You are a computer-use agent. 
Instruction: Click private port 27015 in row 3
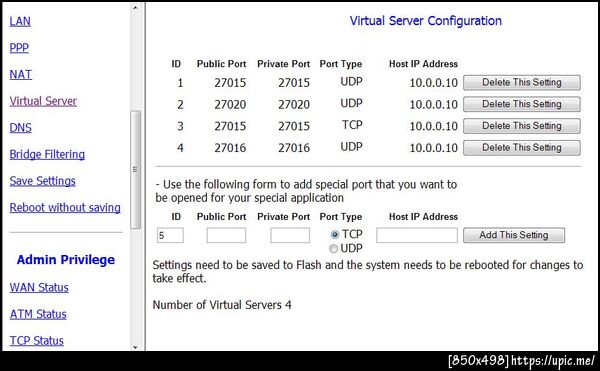click(x=294, y=127)
